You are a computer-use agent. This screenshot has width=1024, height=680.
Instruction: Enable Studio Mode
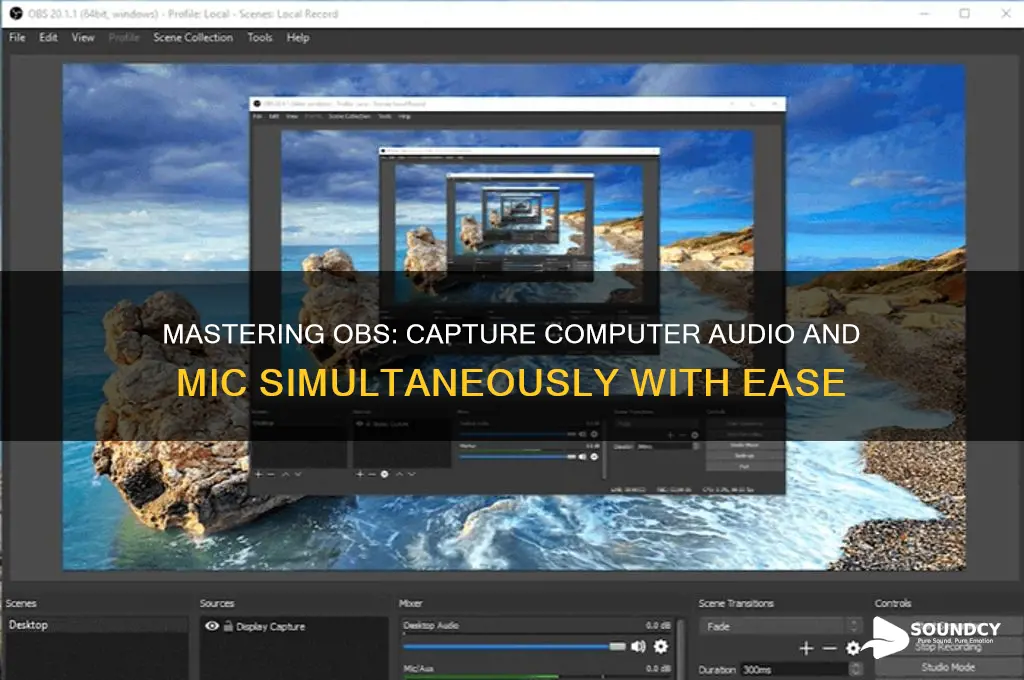(948, 668)
